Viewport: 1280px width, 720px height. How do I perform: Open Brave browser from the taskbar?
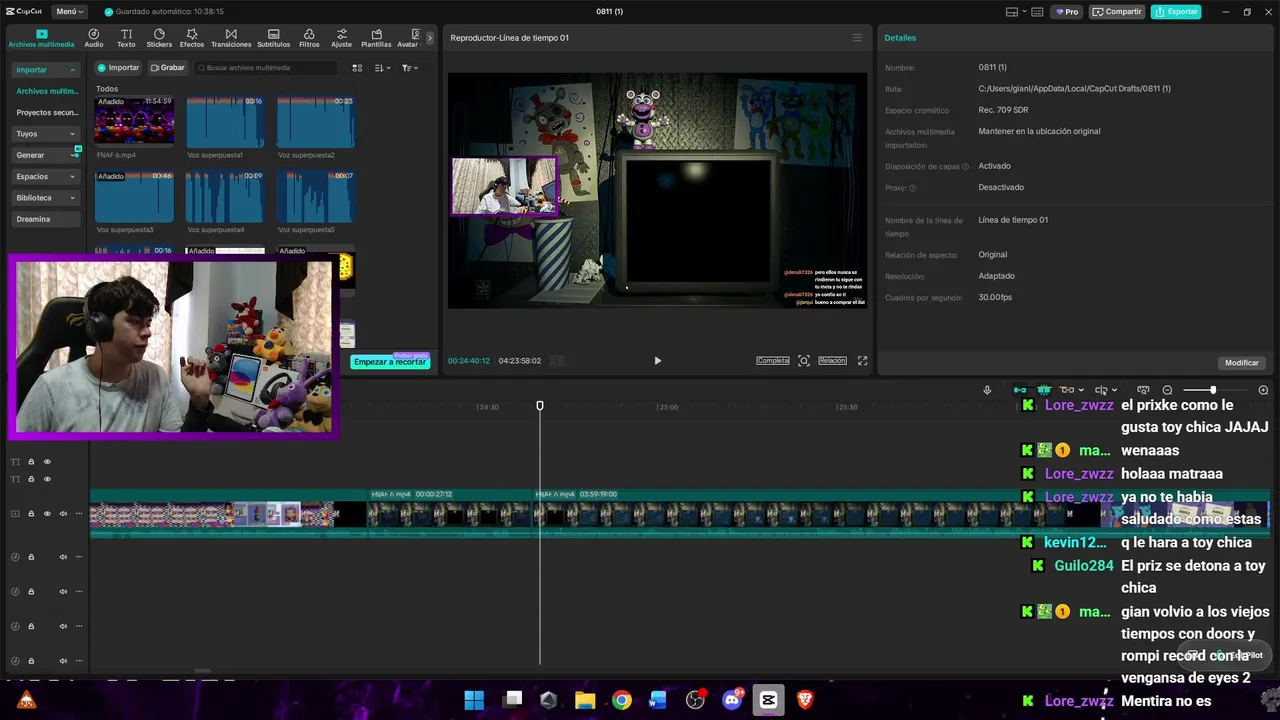coord(805,700)
